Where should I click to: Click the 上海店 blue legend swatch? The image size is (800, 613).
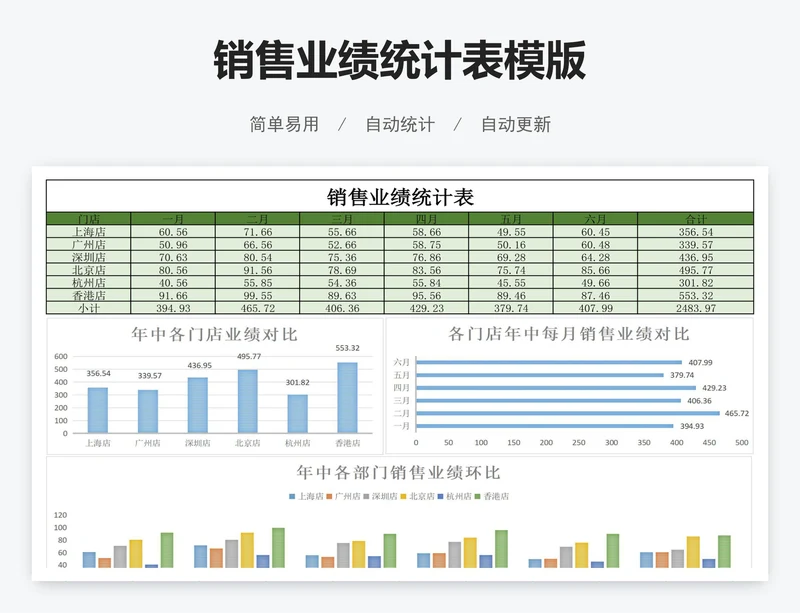(292, 496)
